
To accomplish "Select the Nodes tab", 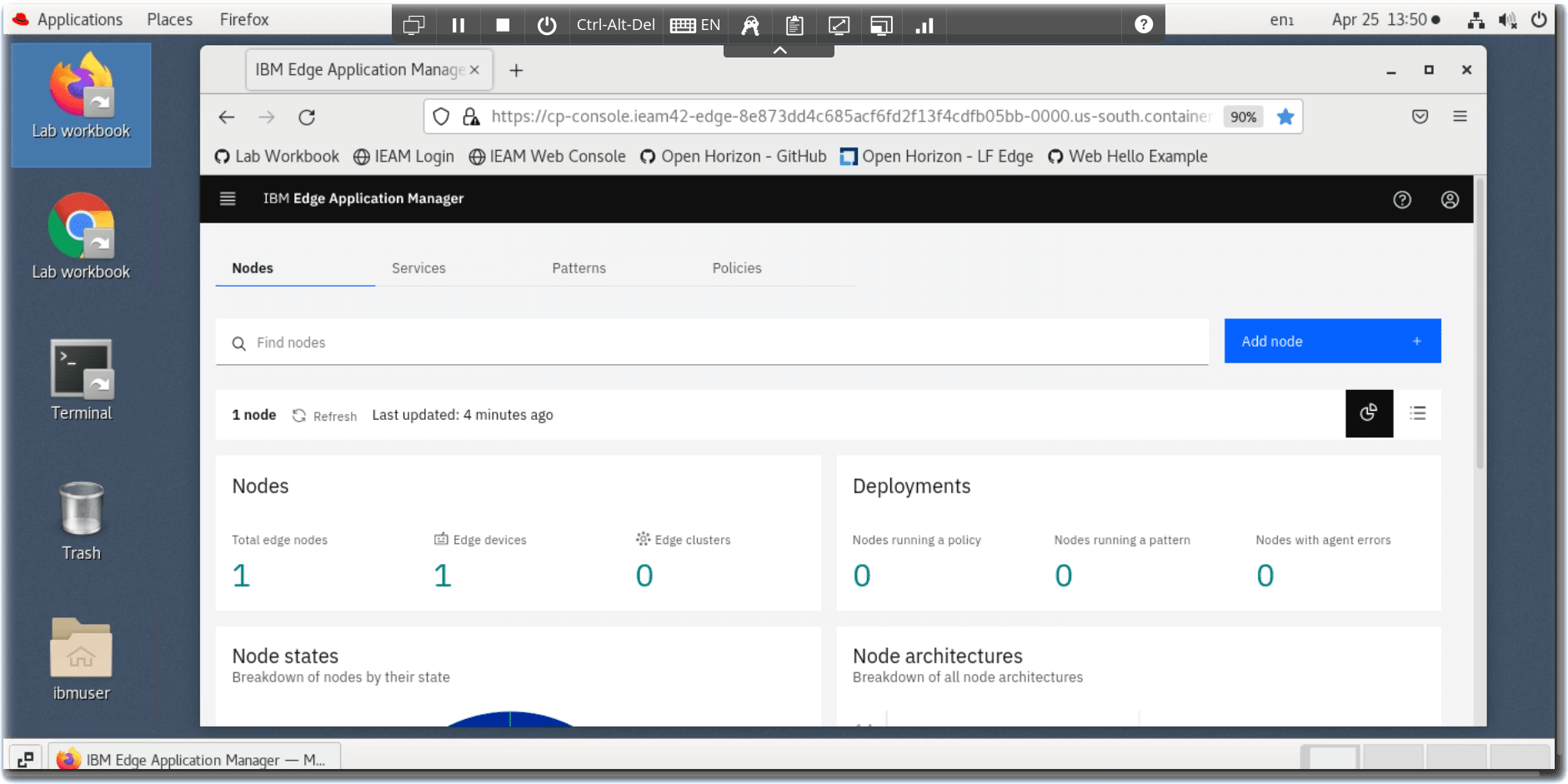I will click(x=295, y=268).
